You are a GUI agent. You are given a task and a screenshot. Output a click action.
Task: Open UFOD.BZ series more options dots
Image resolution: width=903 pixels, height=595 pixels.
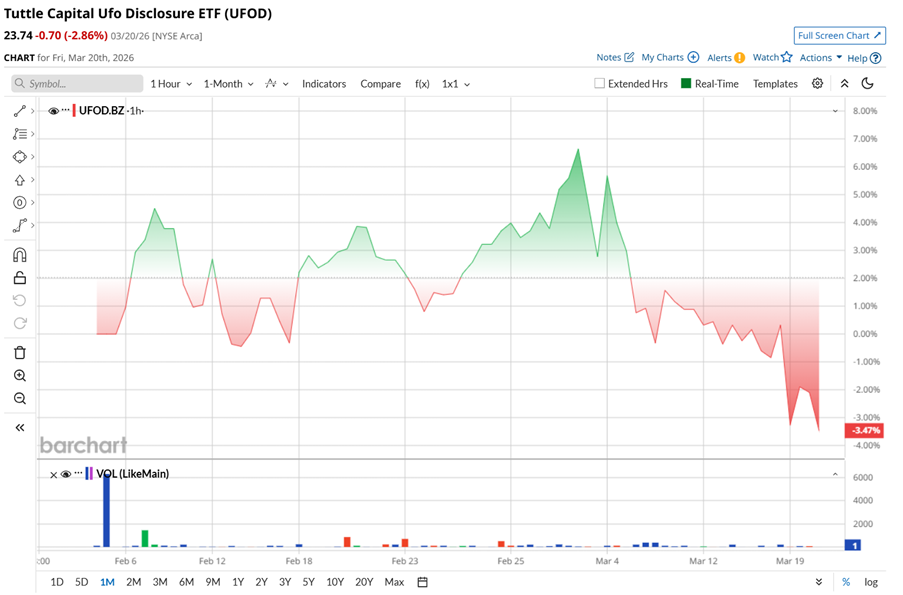coord(66,109)
